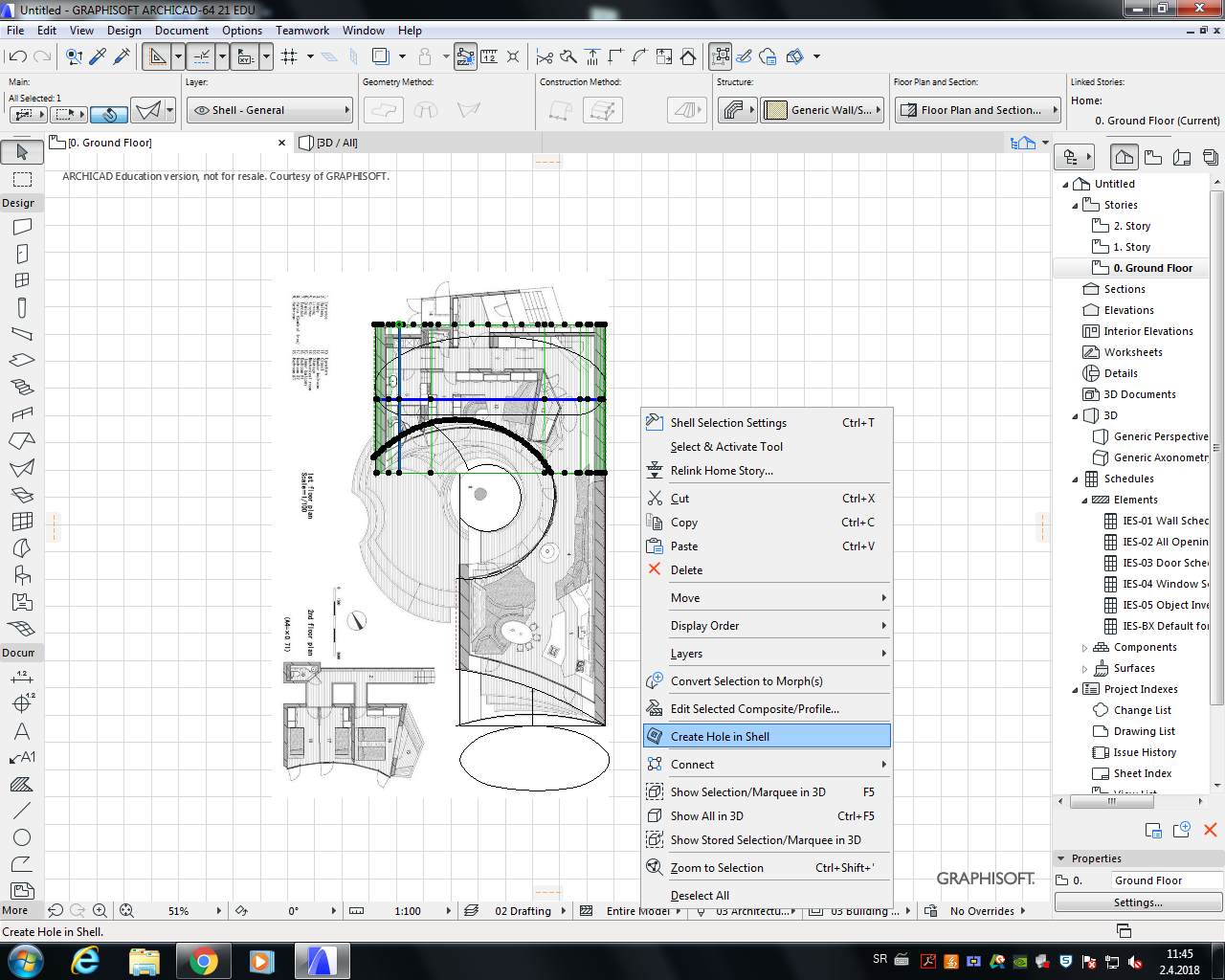Toggle Snap Guides and Points button
Image resolution: width=1225 pixels, height=980 pixels.
[x=203, y=56]
